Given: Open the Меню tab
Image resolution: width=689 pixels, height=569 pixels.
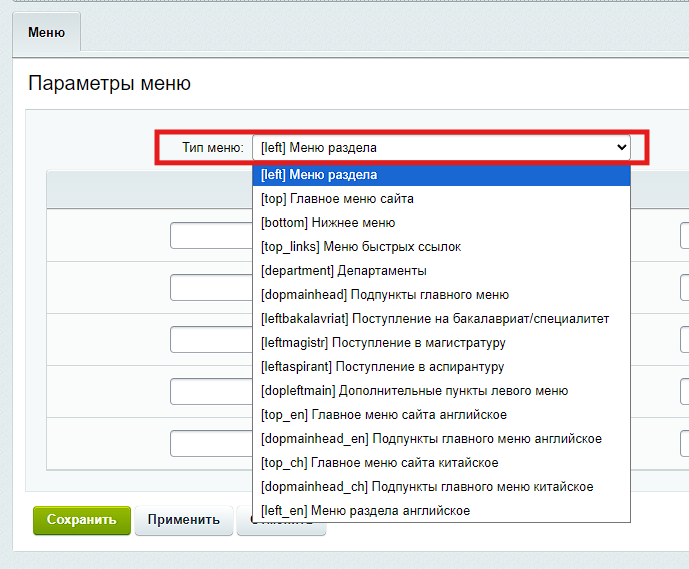Looking at the screenshot, I should pyautogui.click(x=47, y=33).
